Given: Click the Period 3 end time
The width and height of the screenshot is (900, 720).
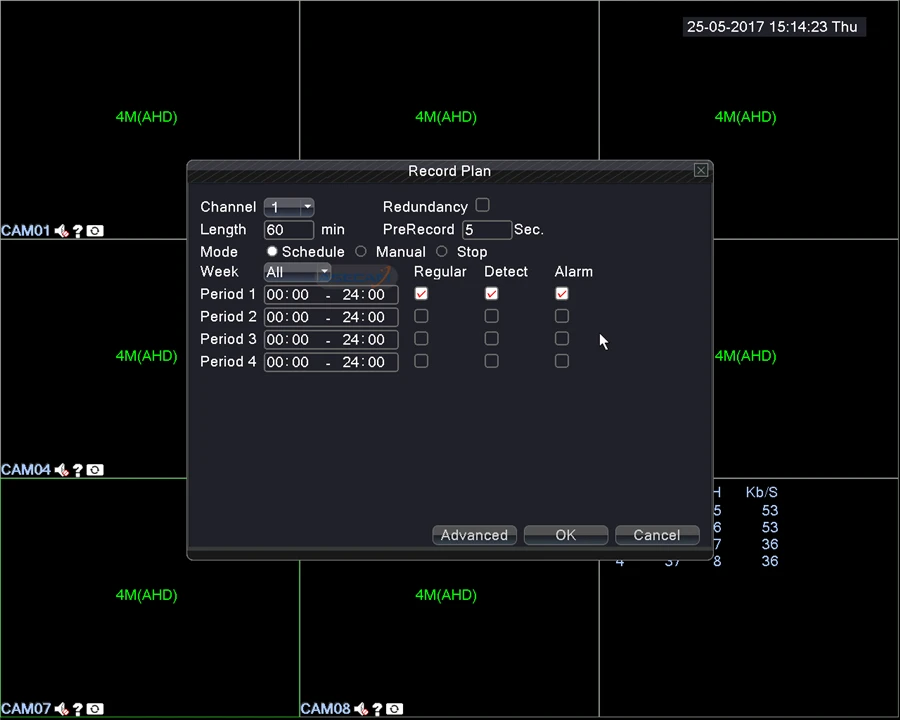Looking at the screenshot, I should tap(363, 339).
